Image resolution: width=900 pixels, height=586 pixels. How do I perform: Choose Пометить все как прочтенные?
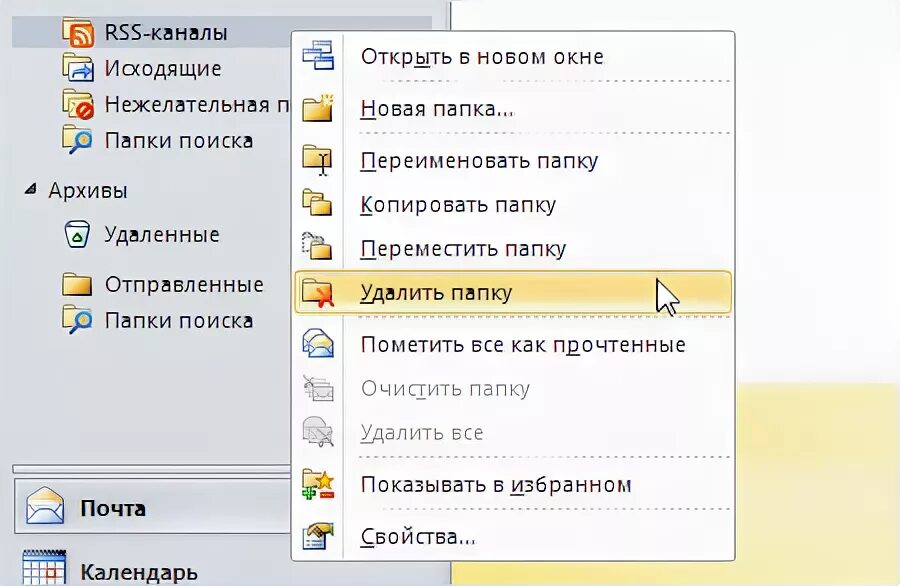coord(513,345)
